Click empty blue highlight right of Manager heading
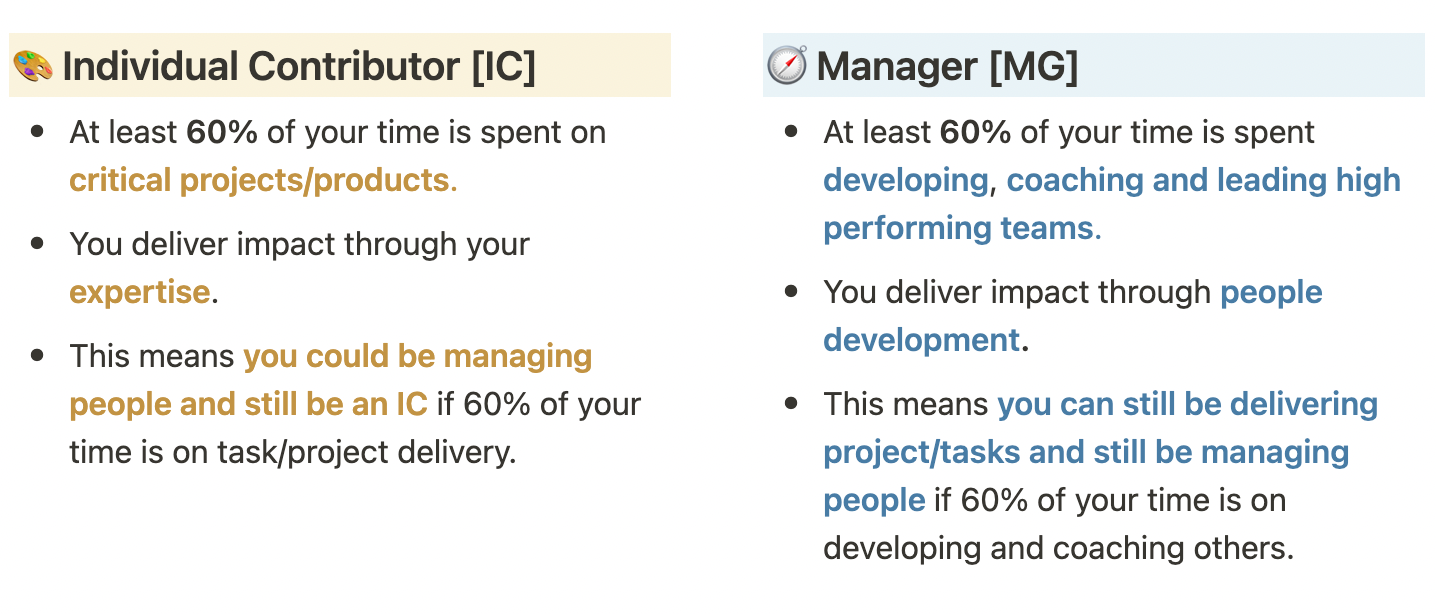The width and height of the screenshot is (1436, 614). tap(1250, 67)
